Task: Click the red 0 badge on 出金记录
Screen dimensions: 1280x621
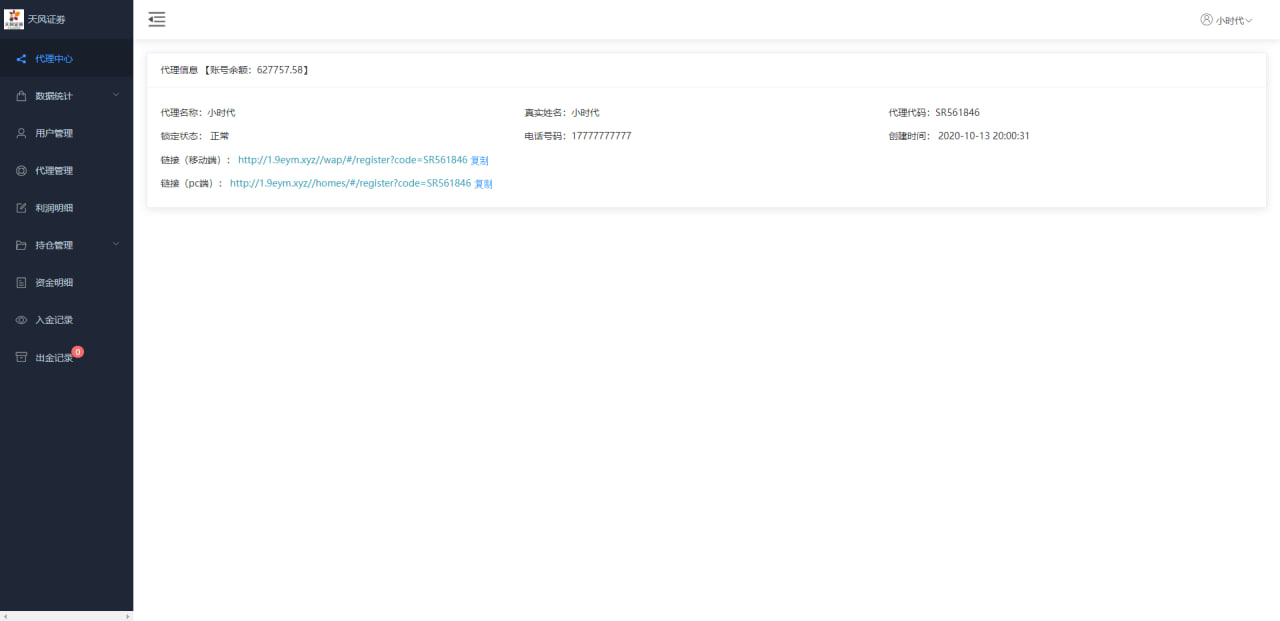Action: (x=78, y=352)
